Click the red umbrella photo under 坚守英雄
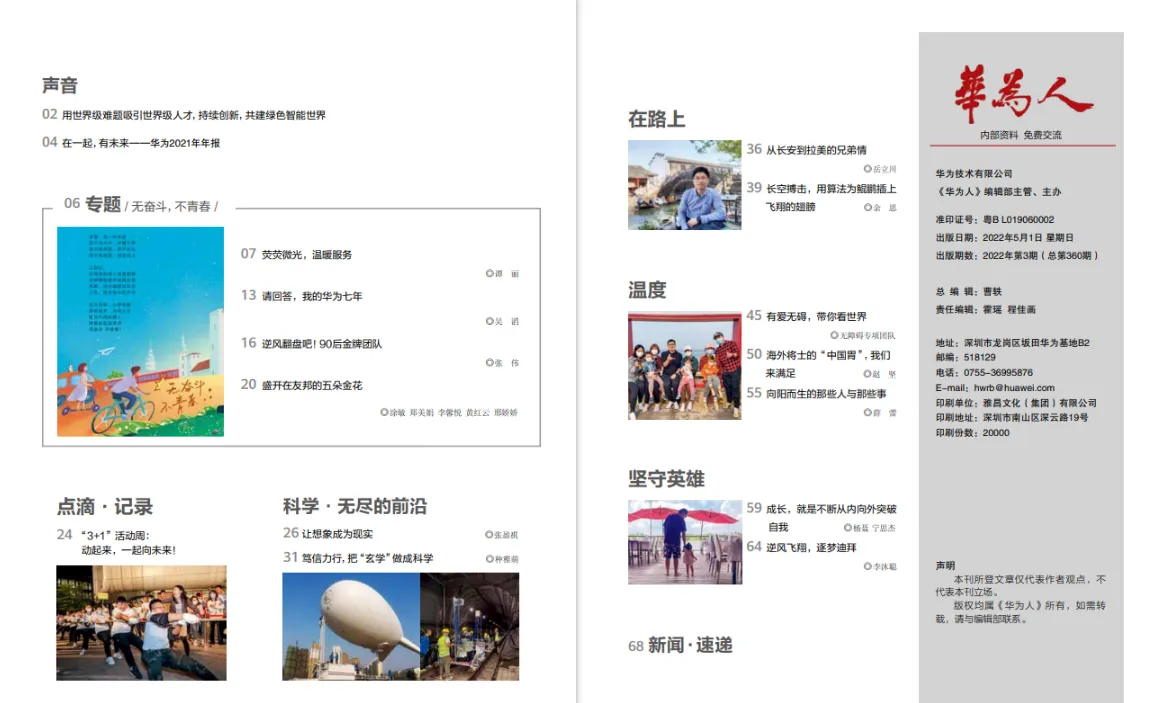1162x703 pixels. [684, 541]
